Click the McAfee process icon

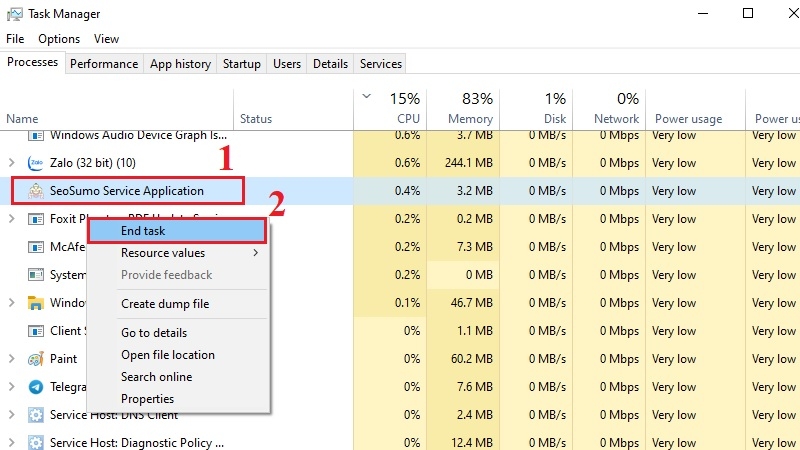click(36, 247)
